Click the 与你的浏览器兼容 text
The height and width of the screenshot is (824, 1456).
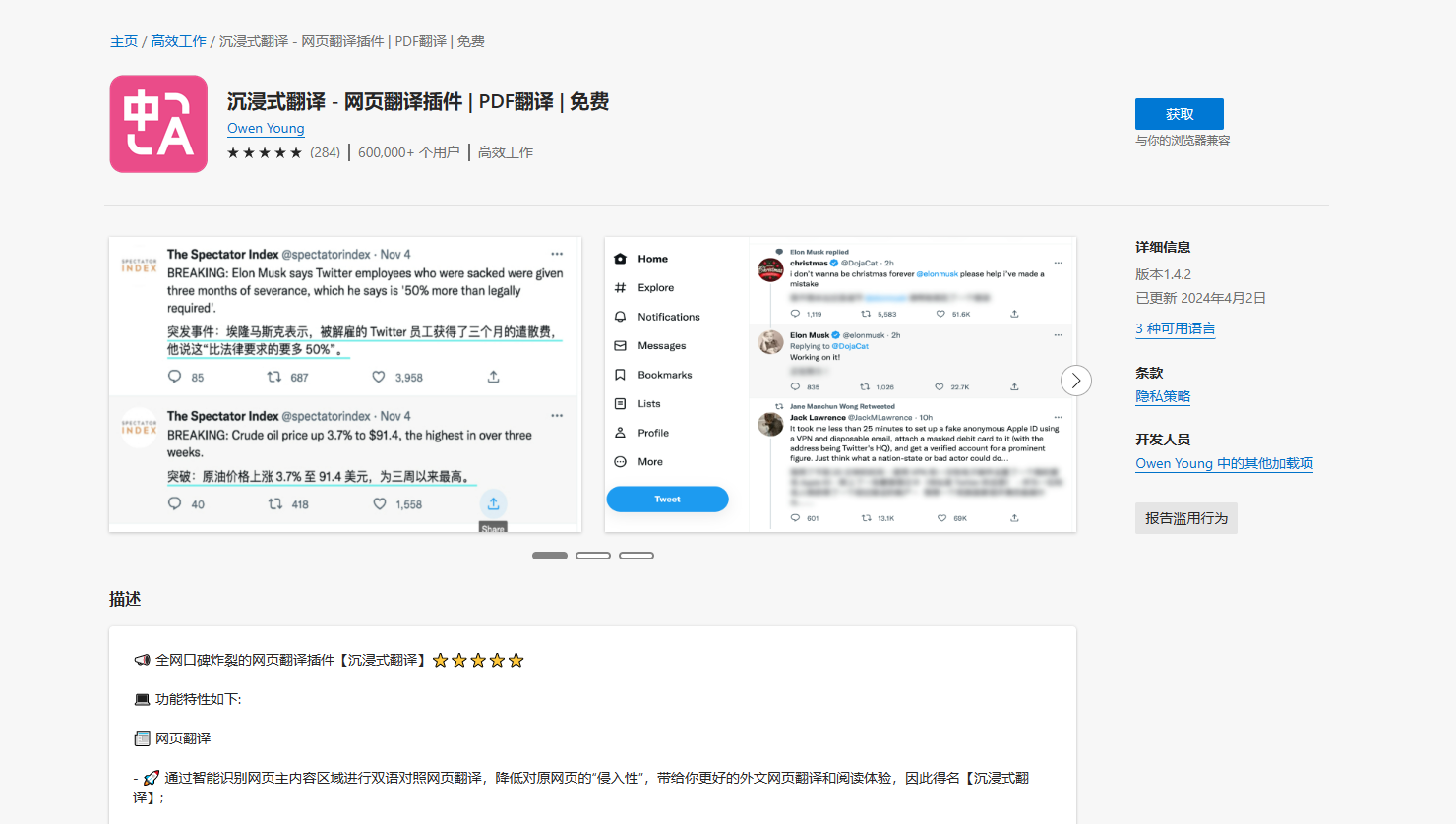click(x=1183, y=141)
